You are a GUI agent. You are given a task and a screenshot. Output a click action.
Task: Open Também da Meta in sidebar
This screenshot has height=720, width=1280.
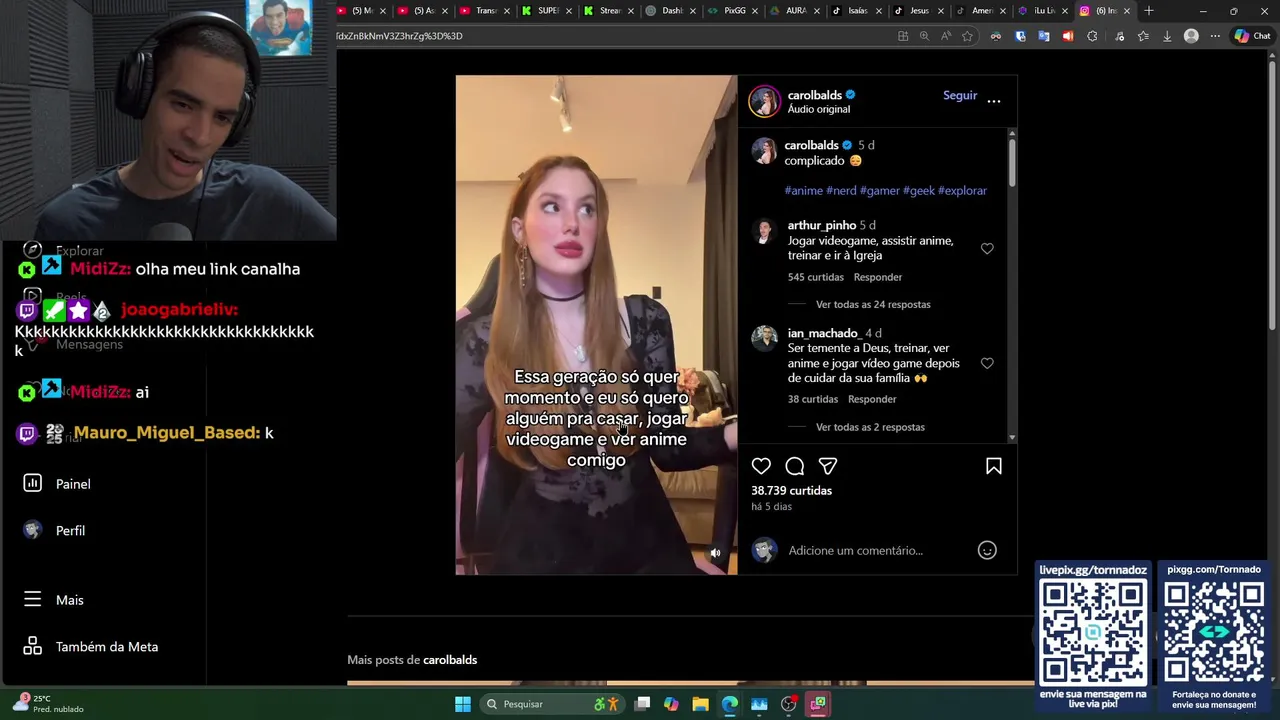pos(92,647)
